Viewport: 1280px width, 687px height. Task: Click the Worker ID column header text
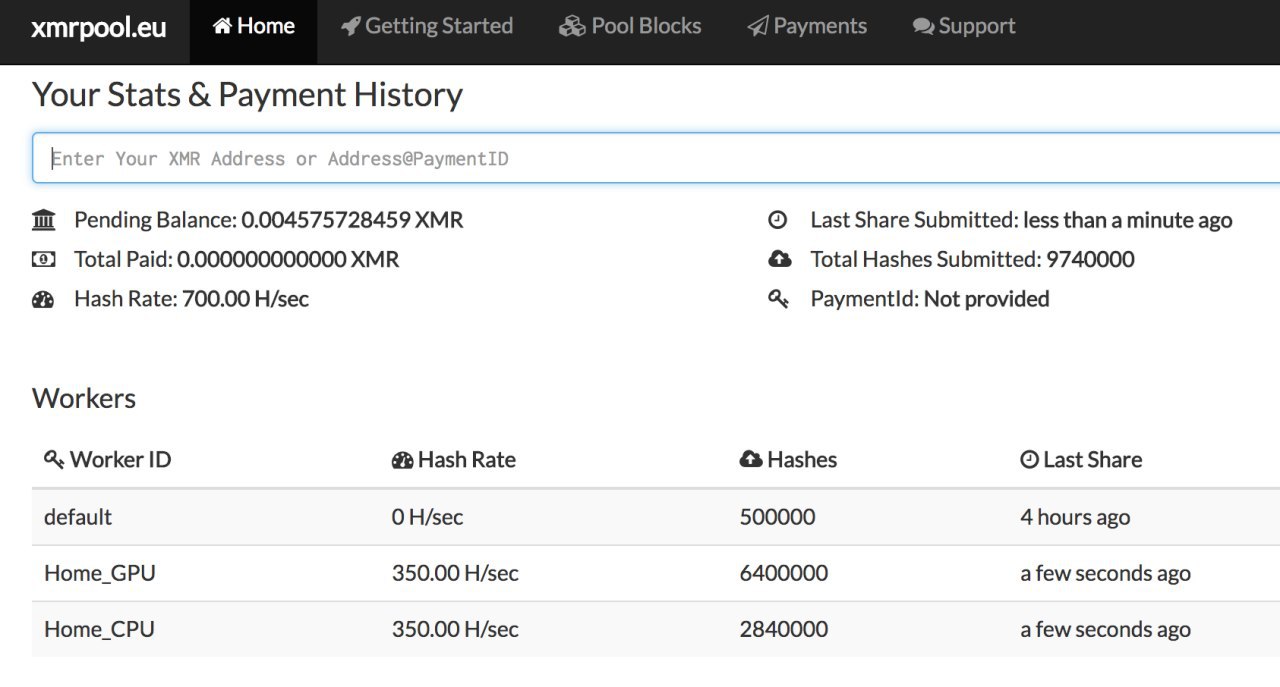pyautogui.click(x=120, y=460)
